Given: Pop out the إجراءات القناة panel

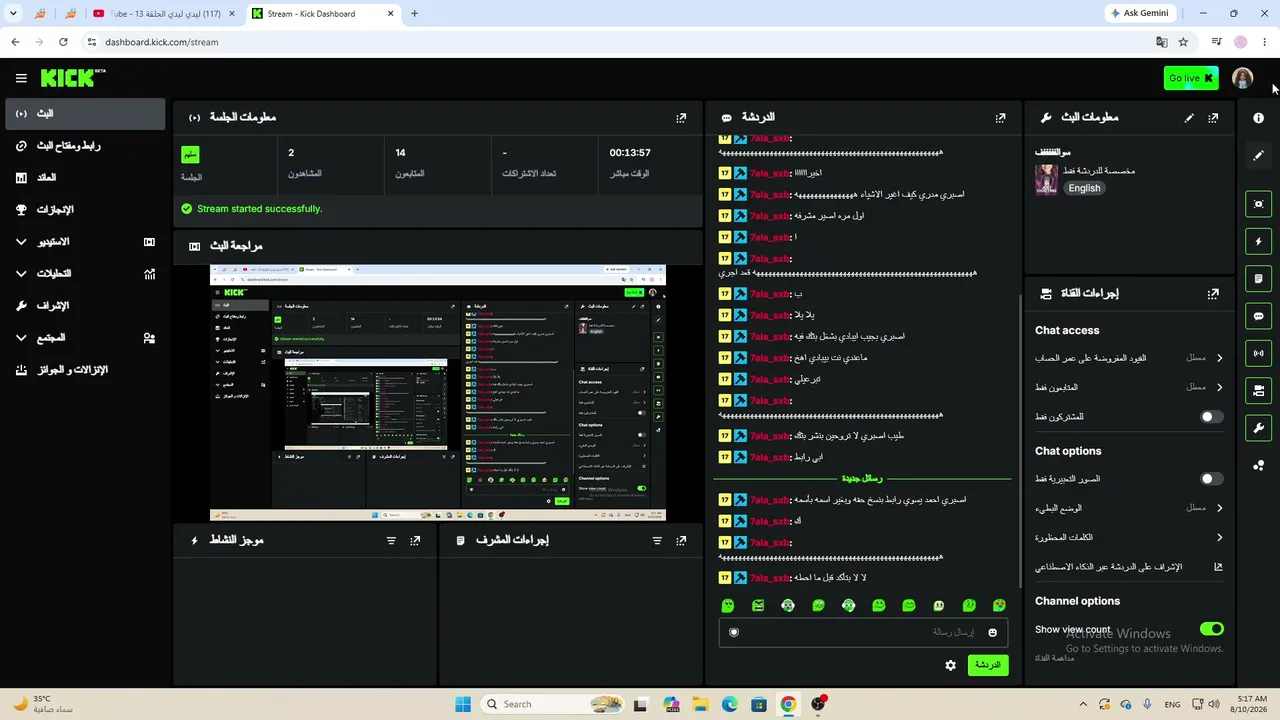Looking at the screenshot, I should (1213, 294).
